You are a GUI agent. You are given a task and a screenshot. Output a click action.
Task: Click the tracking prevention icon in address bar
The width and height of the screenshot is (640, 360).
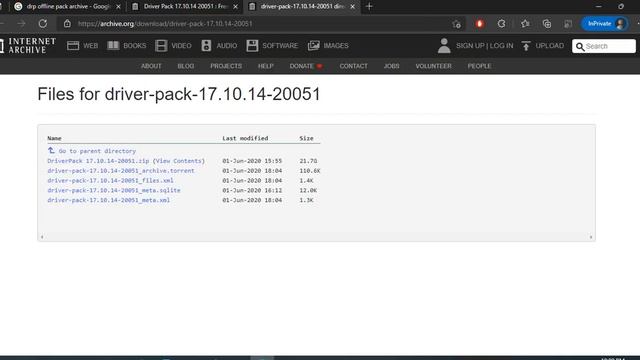[457, 24]
